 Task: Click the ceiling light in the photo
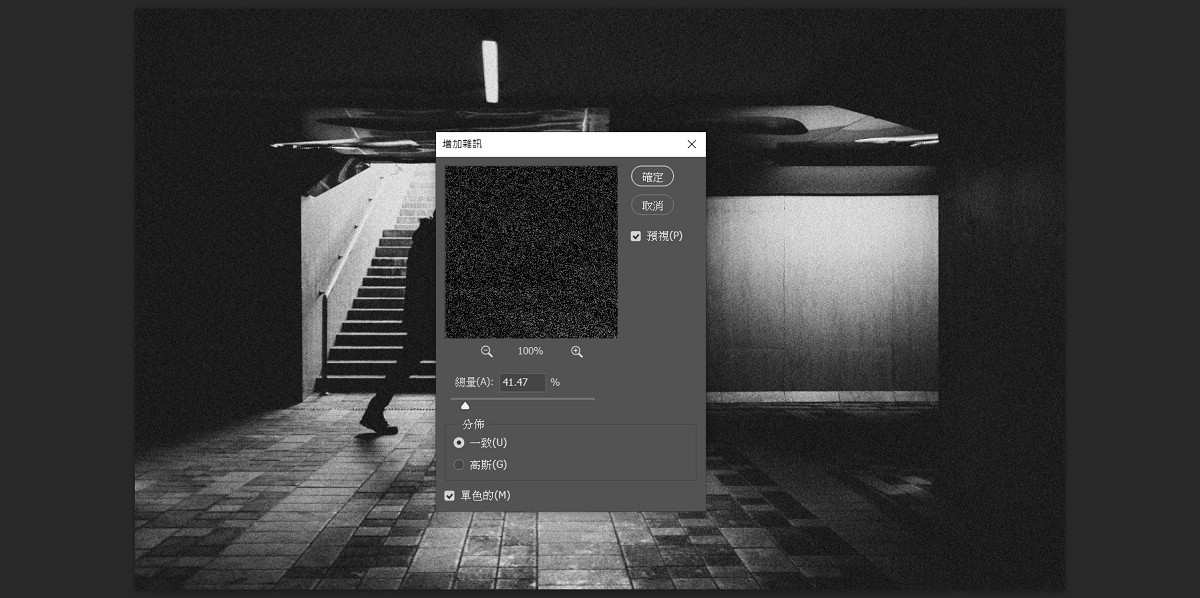click(490, 71)
